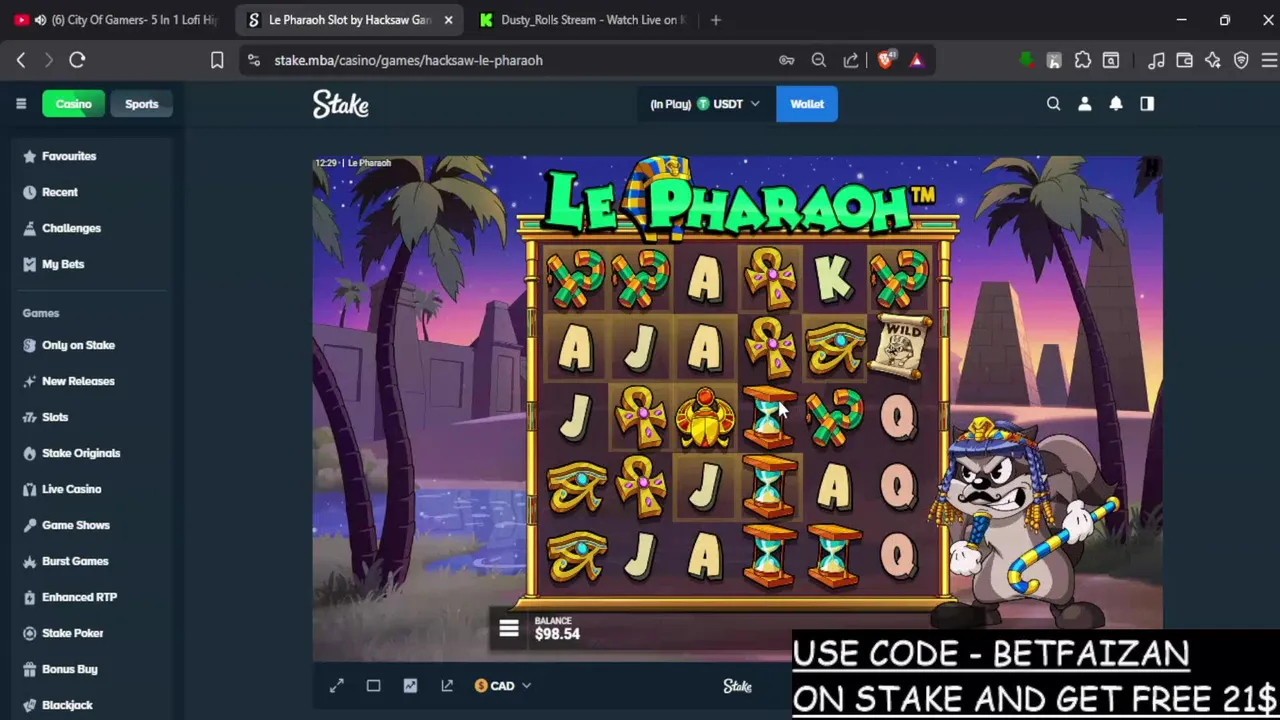Open the Stake hamburger sidebar menu
1280x720 pixels.
point(21,104)
